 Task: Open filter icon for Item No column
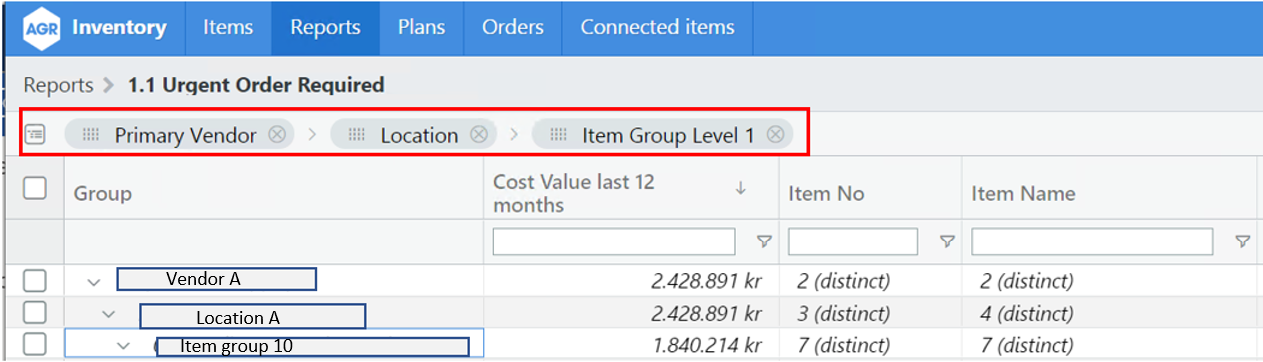[x=947, y=241]
